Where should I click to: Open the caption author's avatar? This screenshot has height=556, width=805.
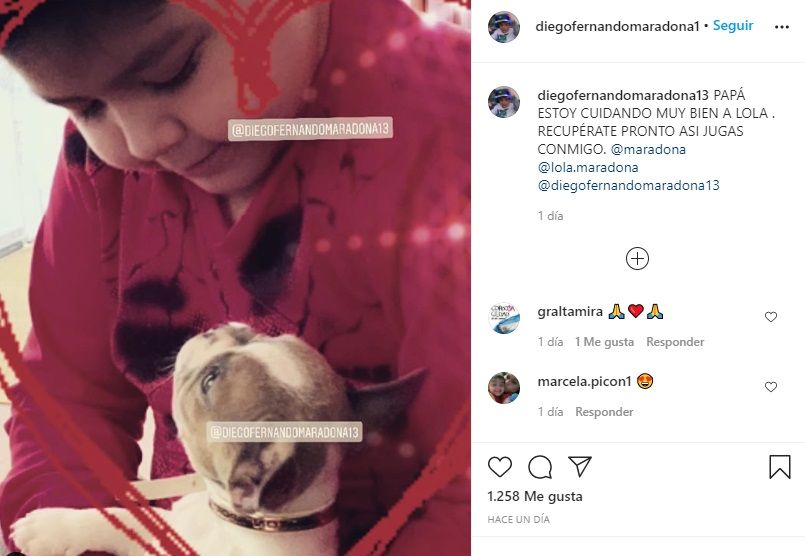click(x=504, y=102)
